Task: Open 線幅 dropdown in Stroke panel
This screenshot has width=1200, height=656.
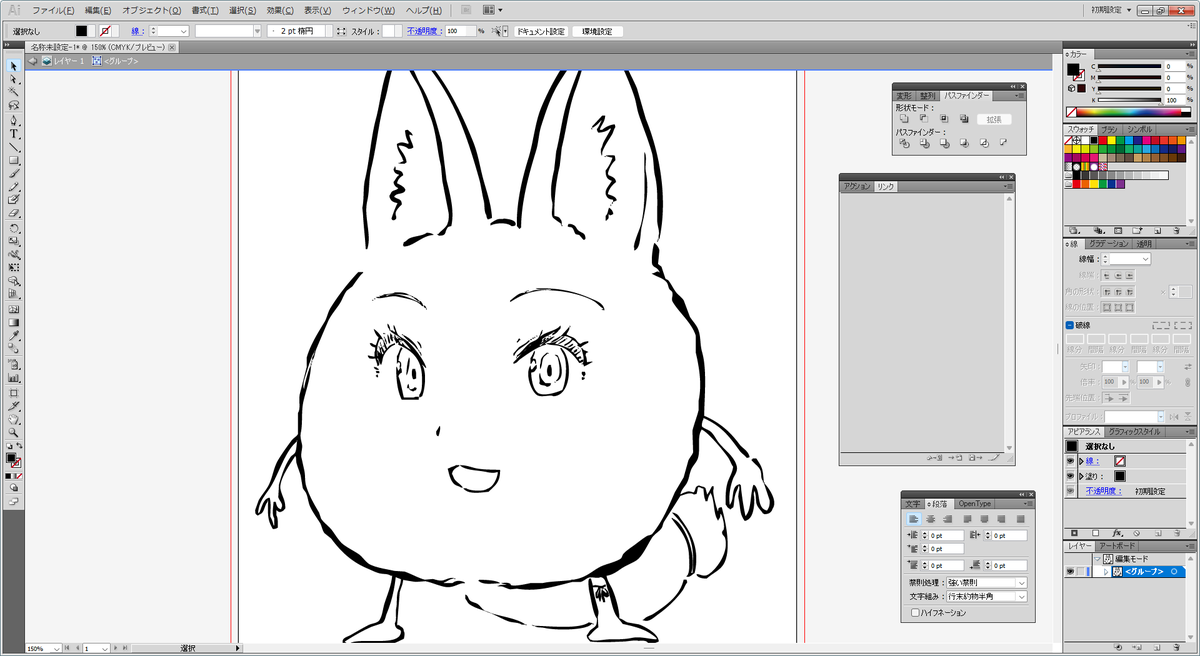Action: pyautogui.click(x=1145, y=259)
